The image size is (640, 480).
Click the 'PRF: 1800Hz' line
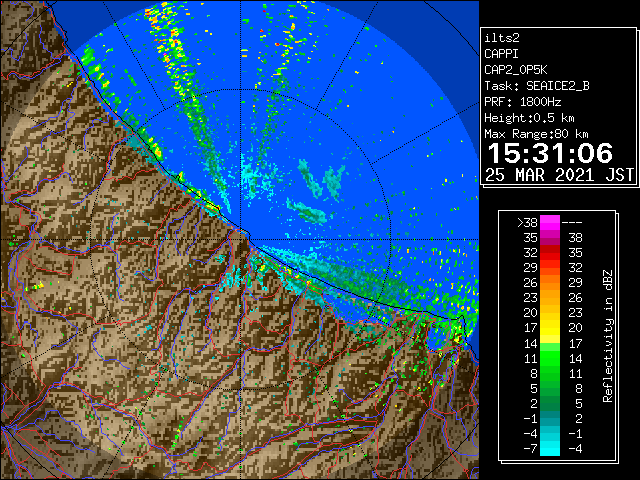(523, 102)
